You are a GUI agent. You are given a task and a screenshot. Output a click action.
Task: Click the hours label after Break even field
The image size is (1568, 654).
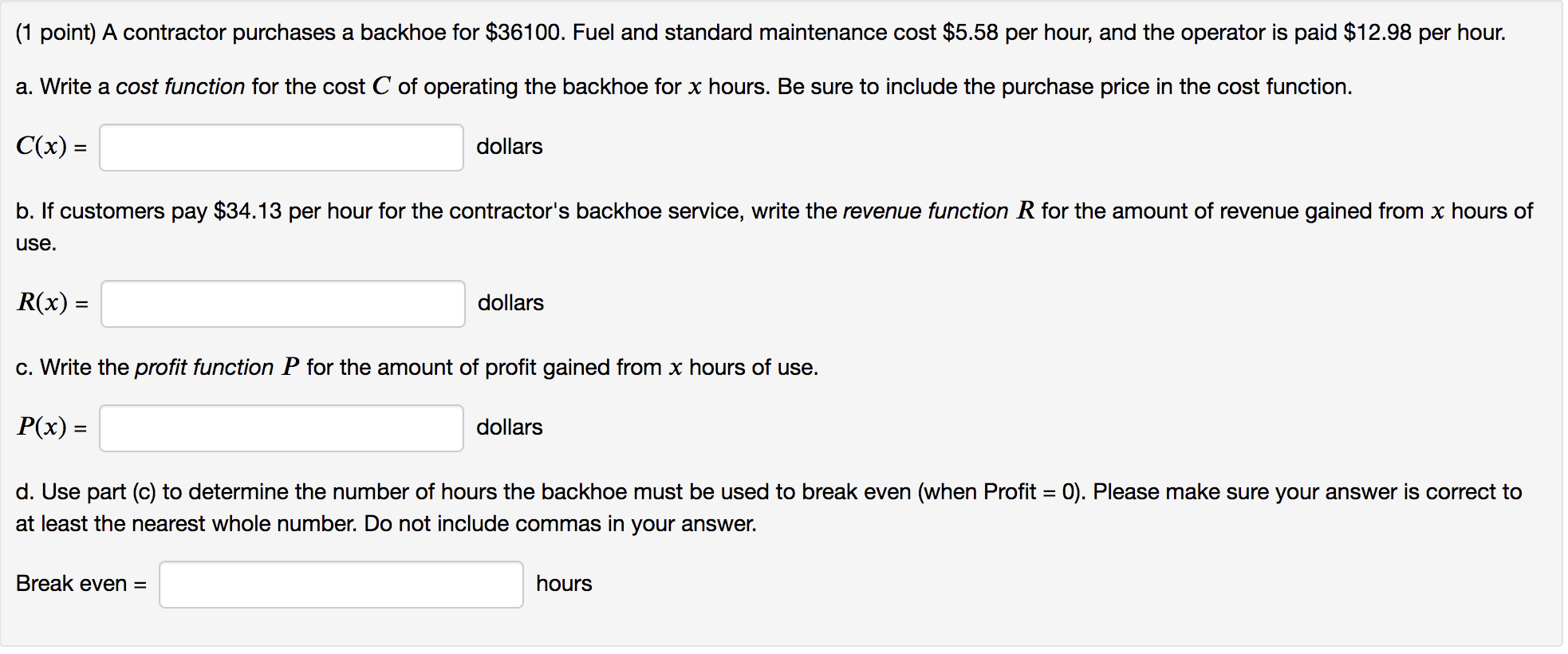pos(565,584)
